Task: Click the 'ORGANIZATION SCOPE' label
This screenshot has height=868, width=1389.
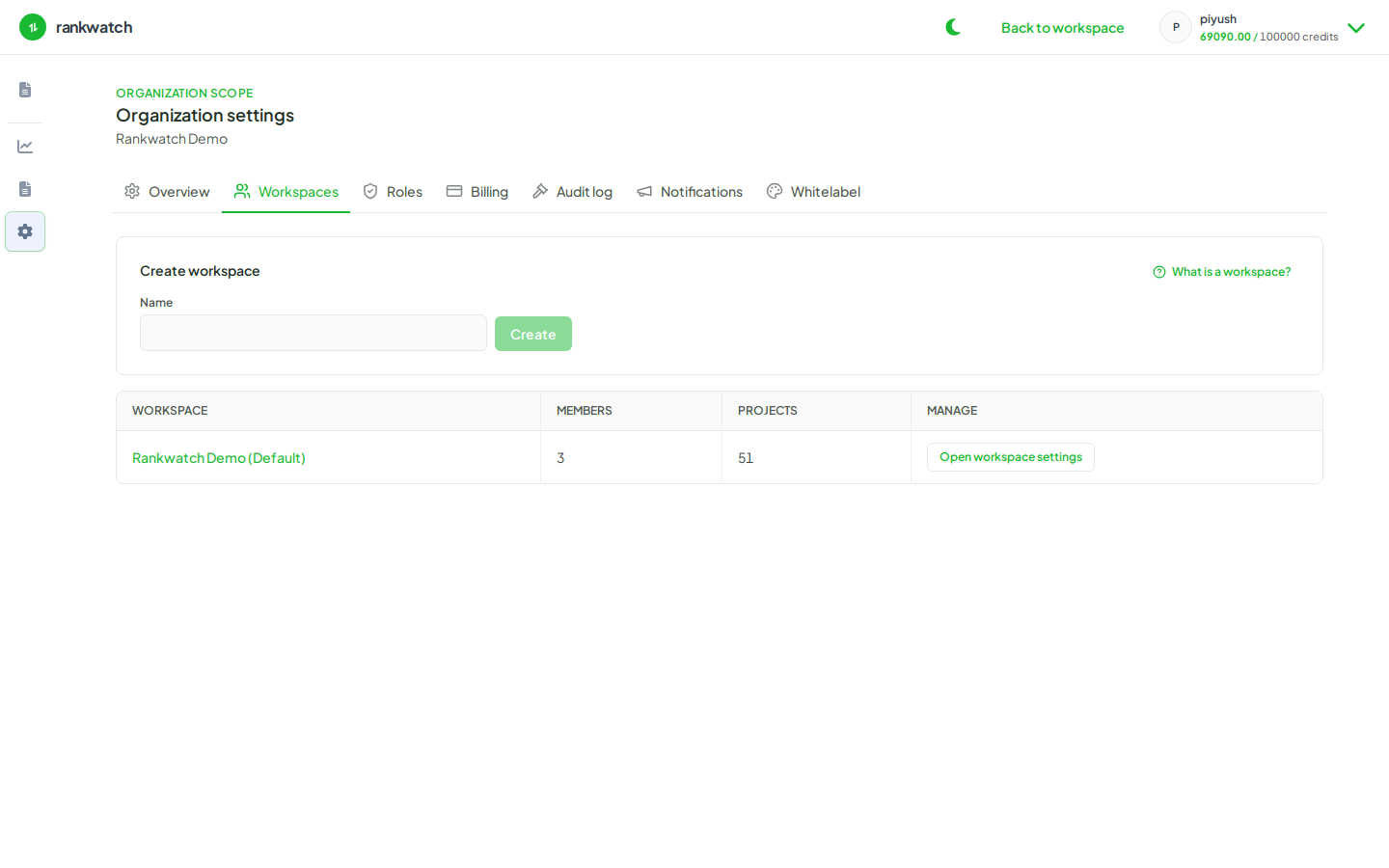Action: pos(184,94)
